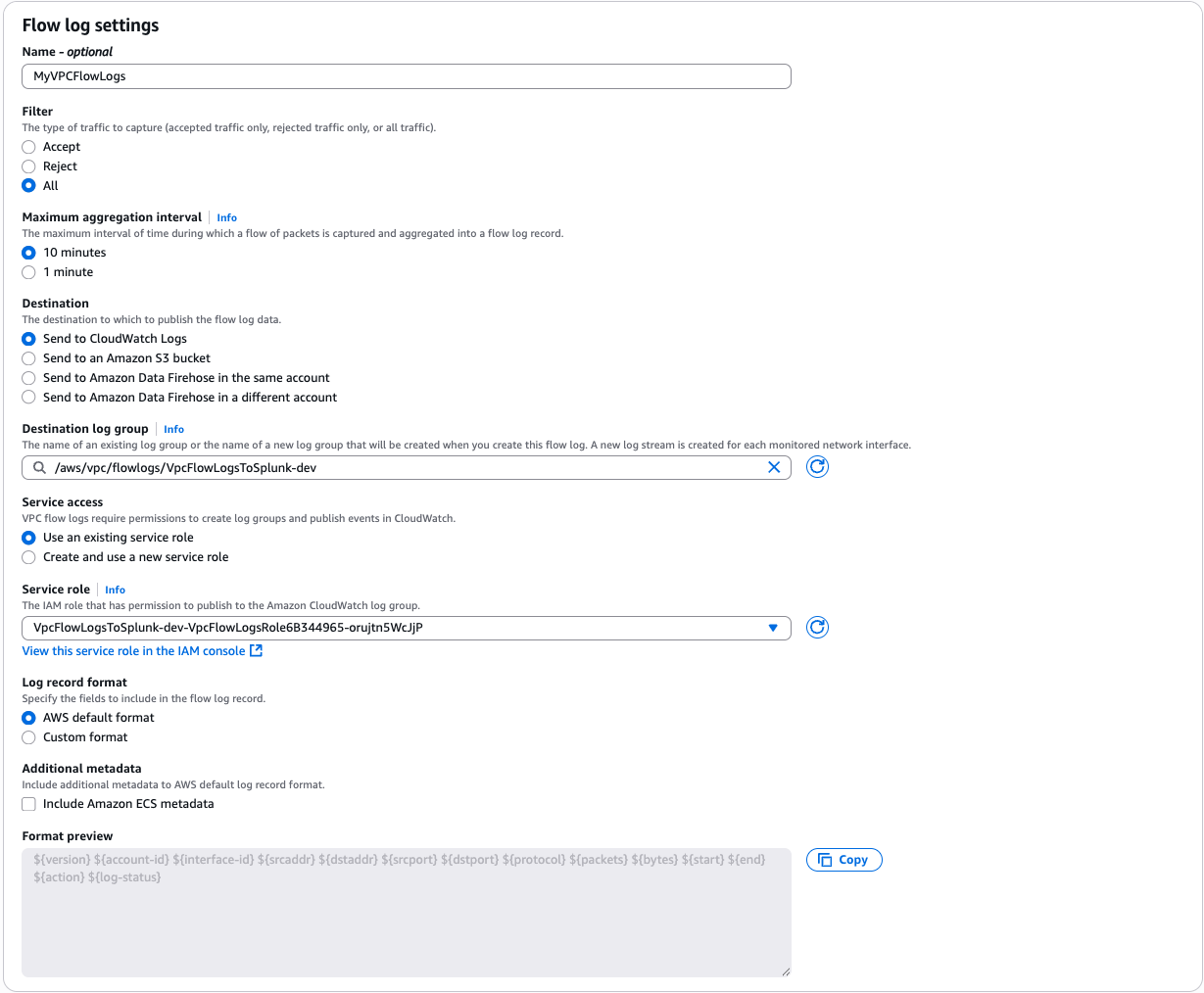This screenshot has height=993, width=1204.
Task: Click the Info icon for Maximum aggregation interval
Action: point(226,217)
